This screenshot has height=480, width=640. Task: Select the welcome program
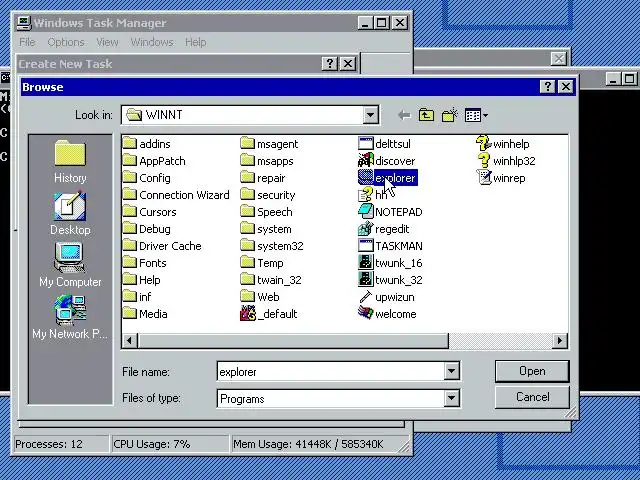tap(387, 314)
